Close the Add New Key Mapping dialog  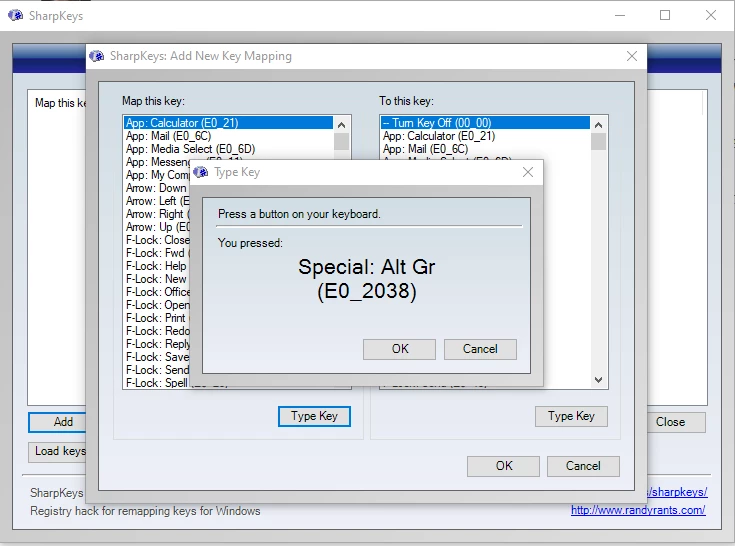click(x=632, y=56)
